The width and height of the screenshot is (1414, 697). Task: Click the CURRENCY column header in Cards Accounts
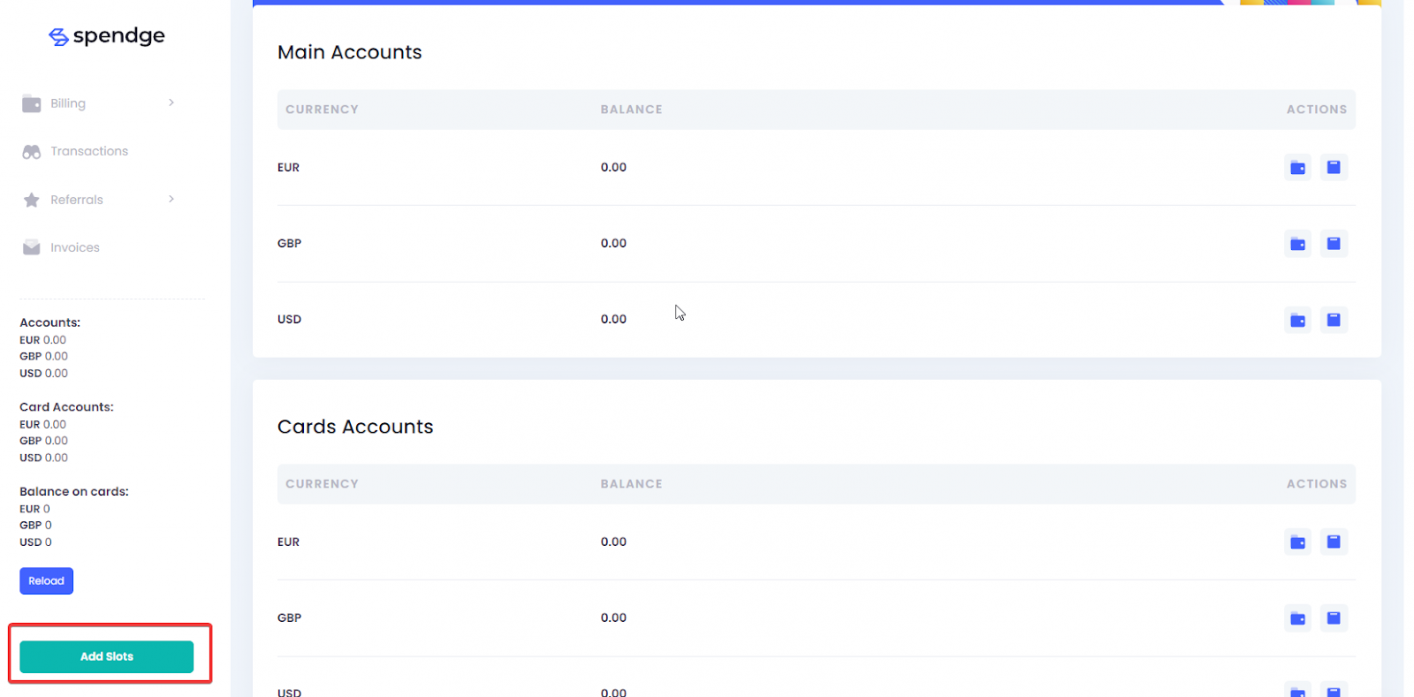click(322, 484)
